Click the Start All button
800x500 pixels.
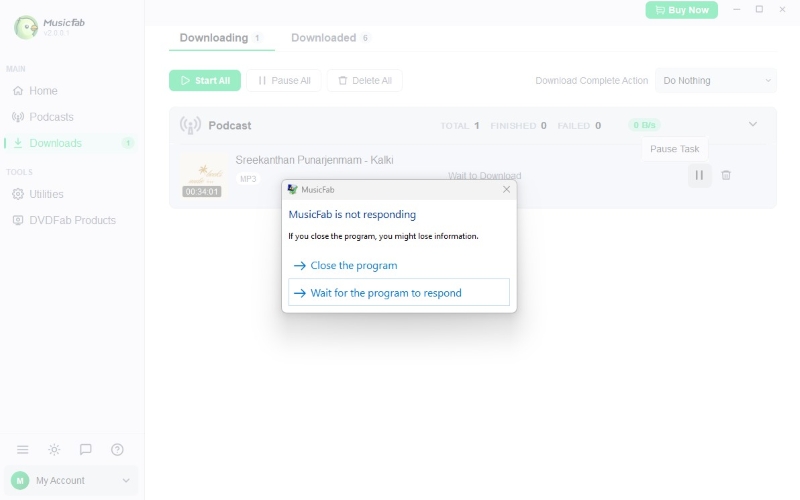pyautogui.click(x=205, y=81)
